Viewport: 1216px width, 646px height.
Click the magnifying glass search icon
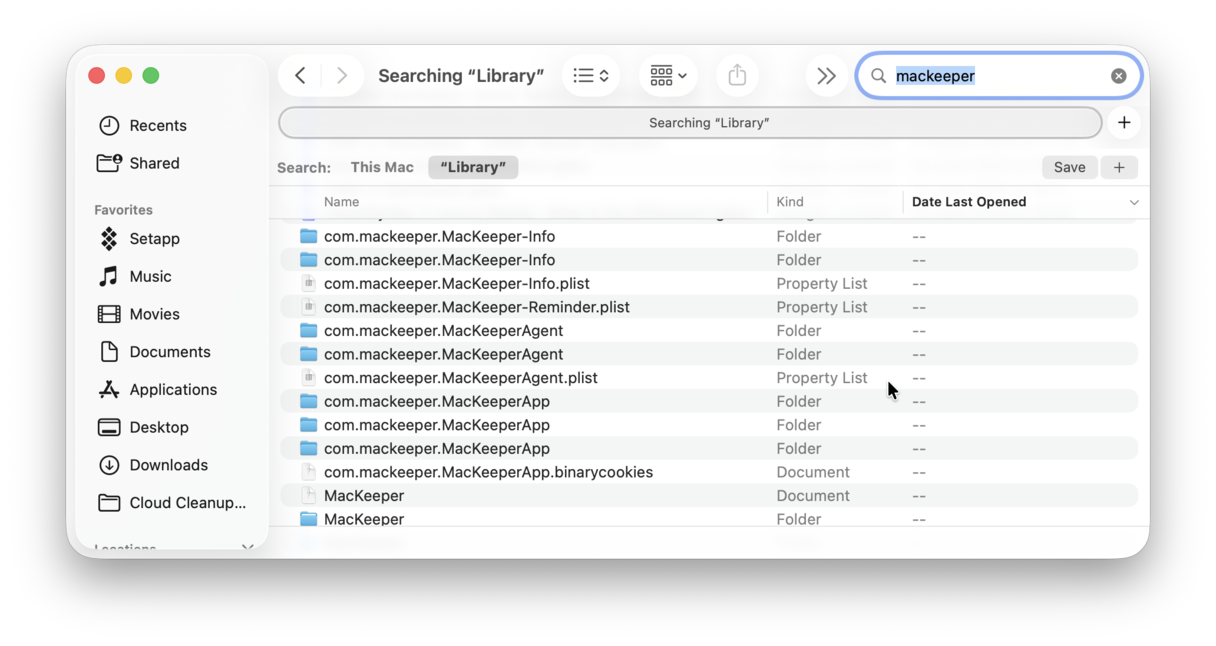click(879, 76)
